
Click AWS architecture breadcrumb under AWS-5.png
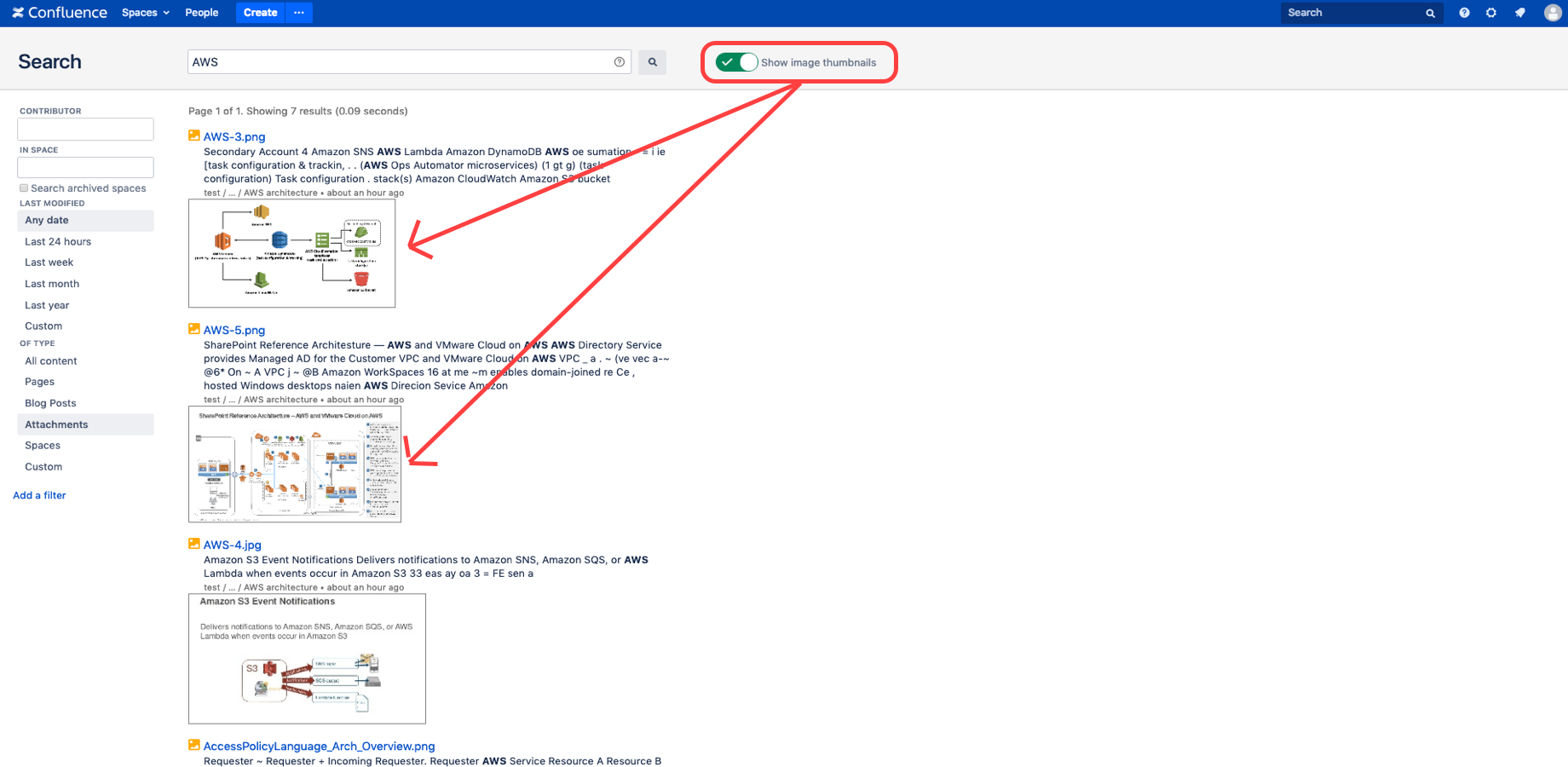280,400
